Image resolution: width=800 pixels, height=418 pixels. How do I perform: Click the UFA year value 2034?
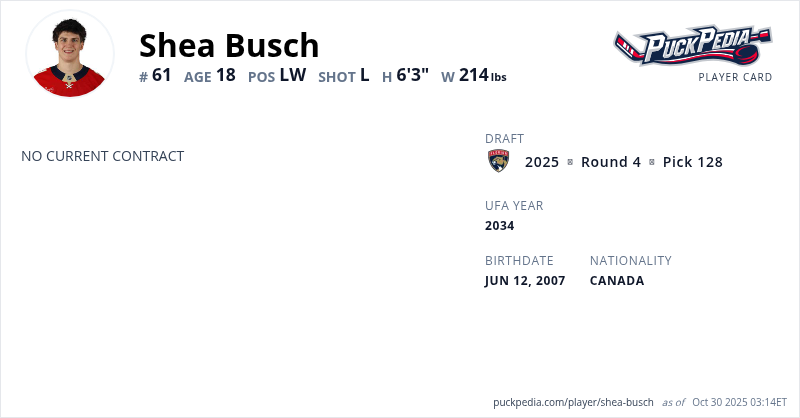point(499,225)
